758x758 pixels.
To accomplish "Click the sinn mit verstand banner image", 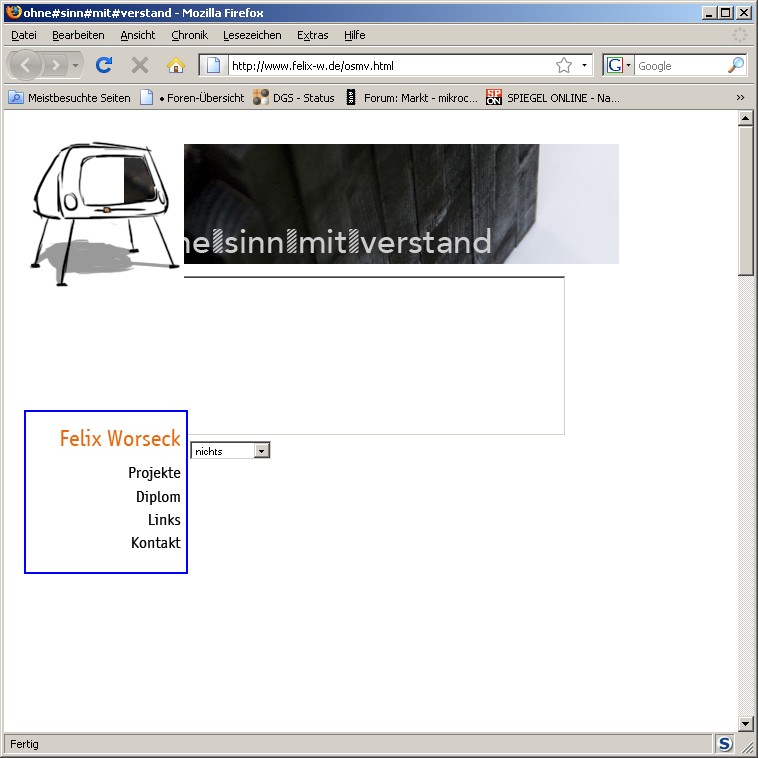I will pos(401,204).
